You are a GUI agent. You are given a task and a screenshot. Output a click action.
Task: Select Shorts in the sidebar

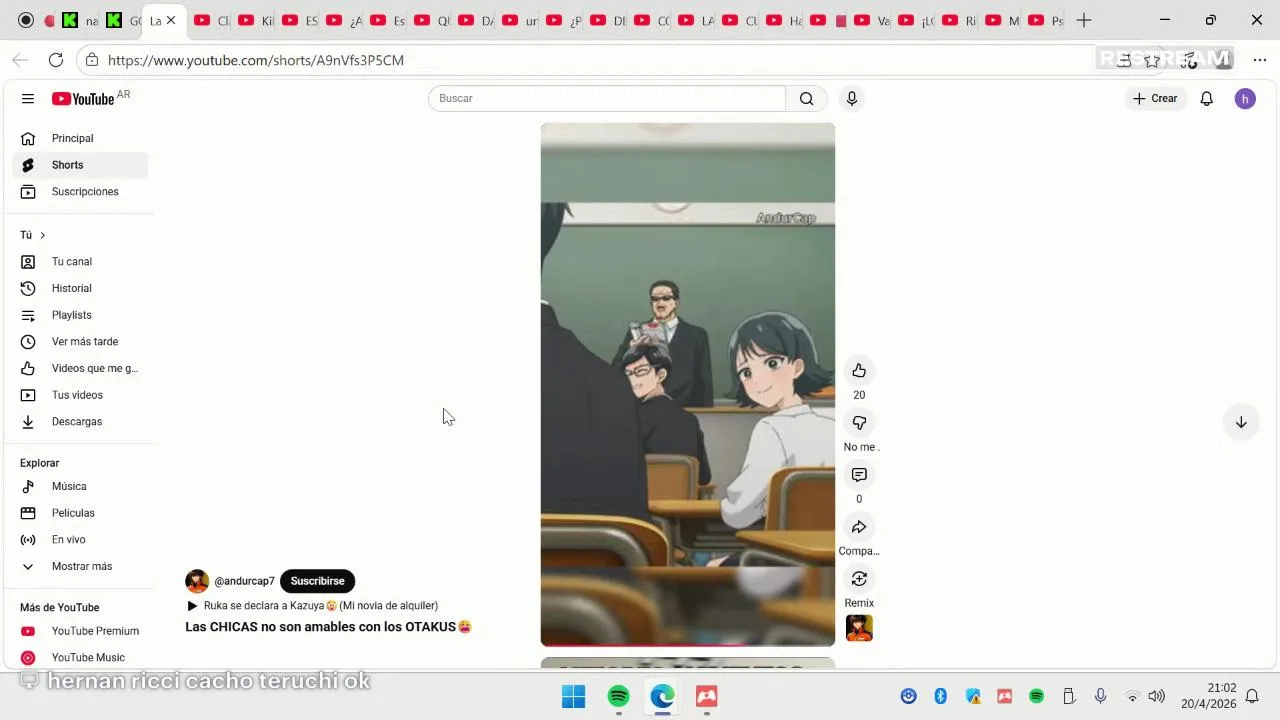[80, 165]
